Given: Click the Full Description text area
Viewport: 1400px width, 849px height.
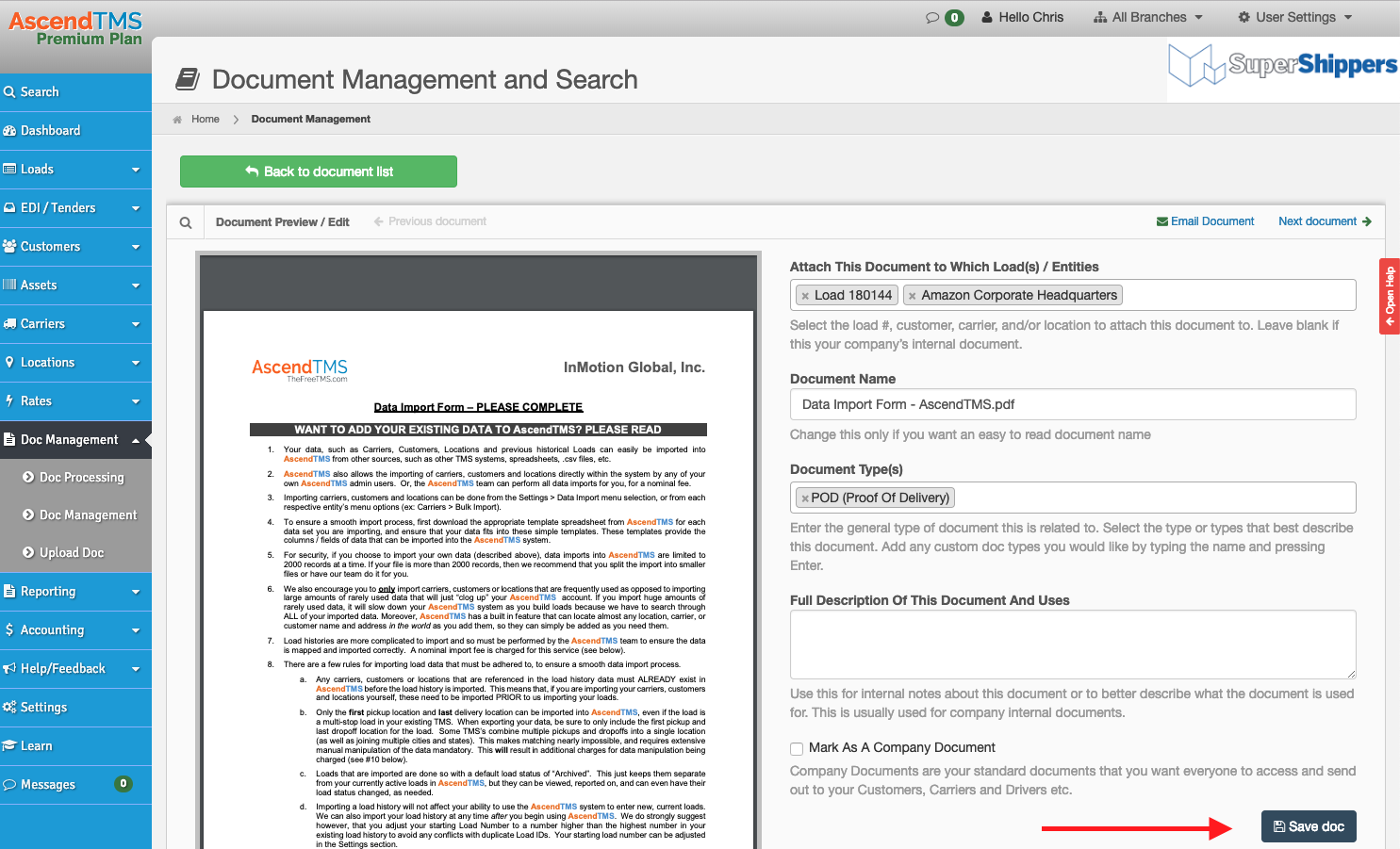Looking at the screenshot, I should [x=1073, y=645].
